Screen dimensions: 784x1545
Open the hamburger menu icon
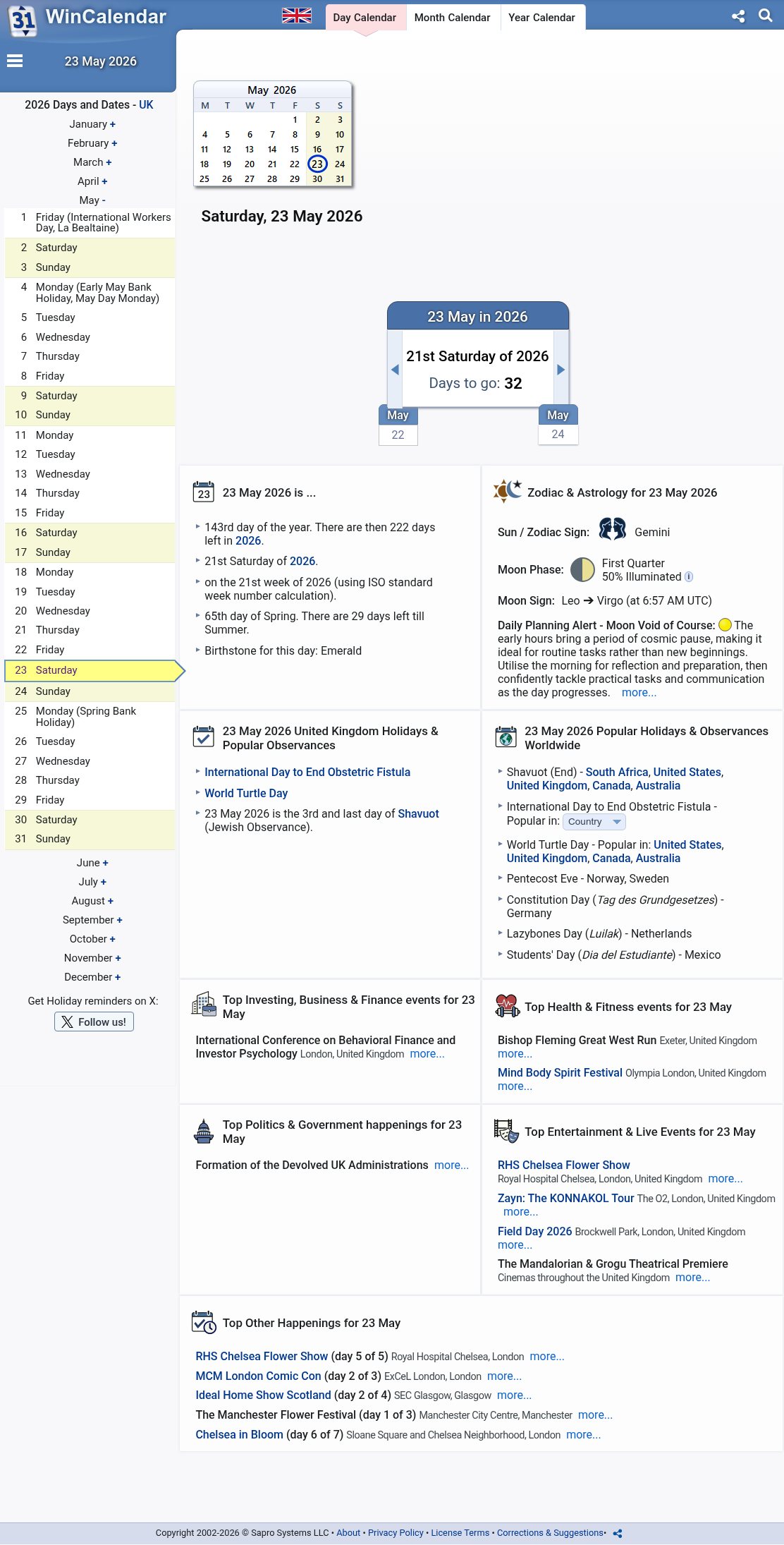coord(15,61)
